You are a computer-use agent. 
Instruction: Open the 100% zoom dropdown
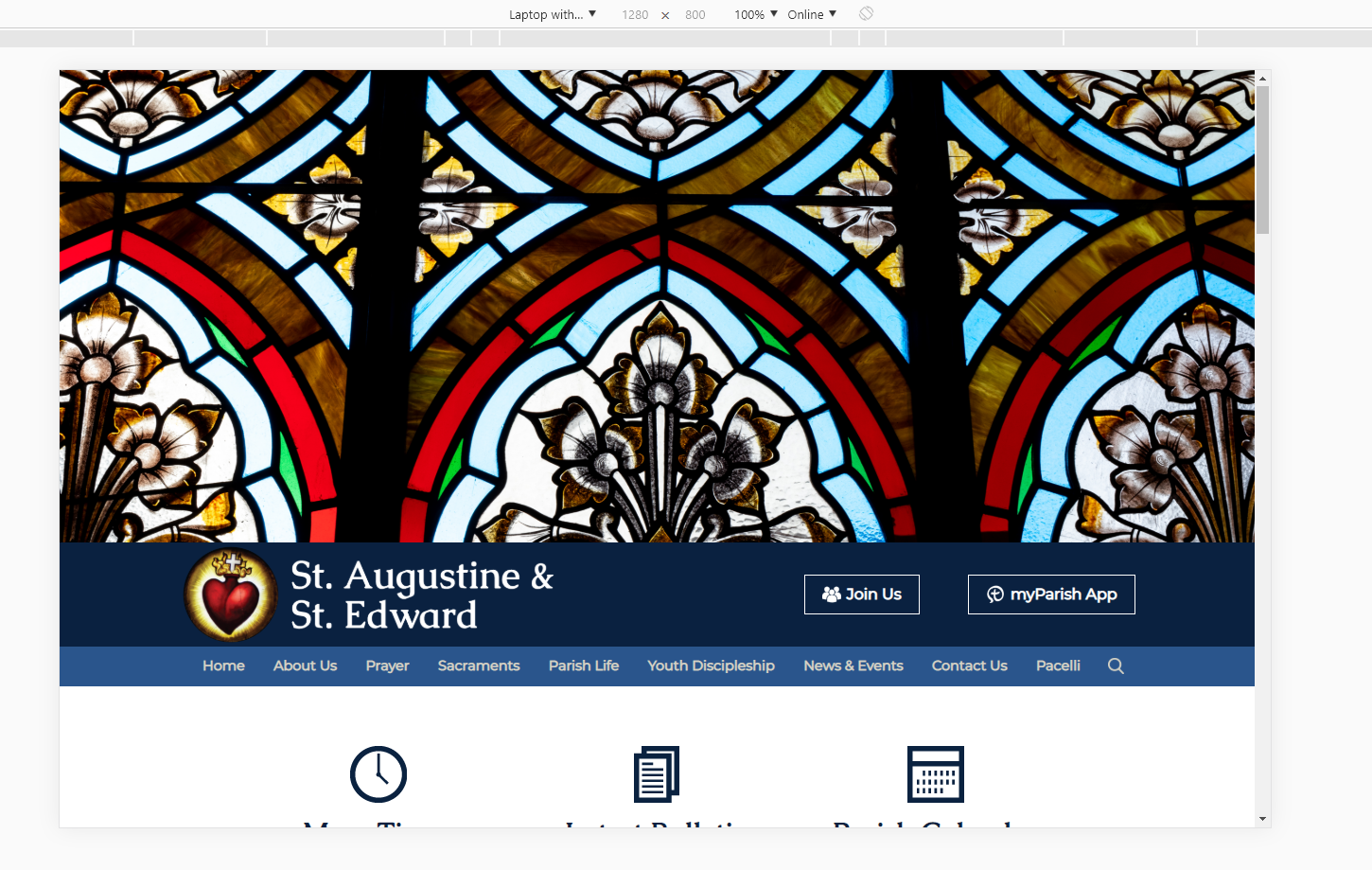755,14
